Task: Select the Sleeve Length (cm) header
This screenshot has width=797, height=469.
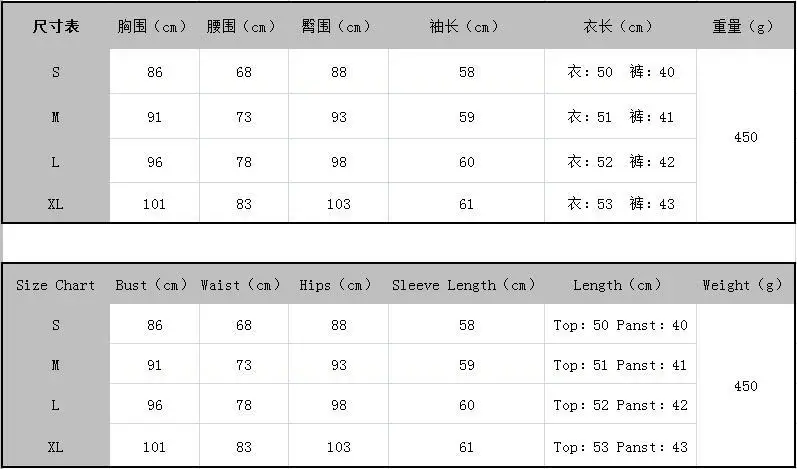Action: [x=466, y=285]
